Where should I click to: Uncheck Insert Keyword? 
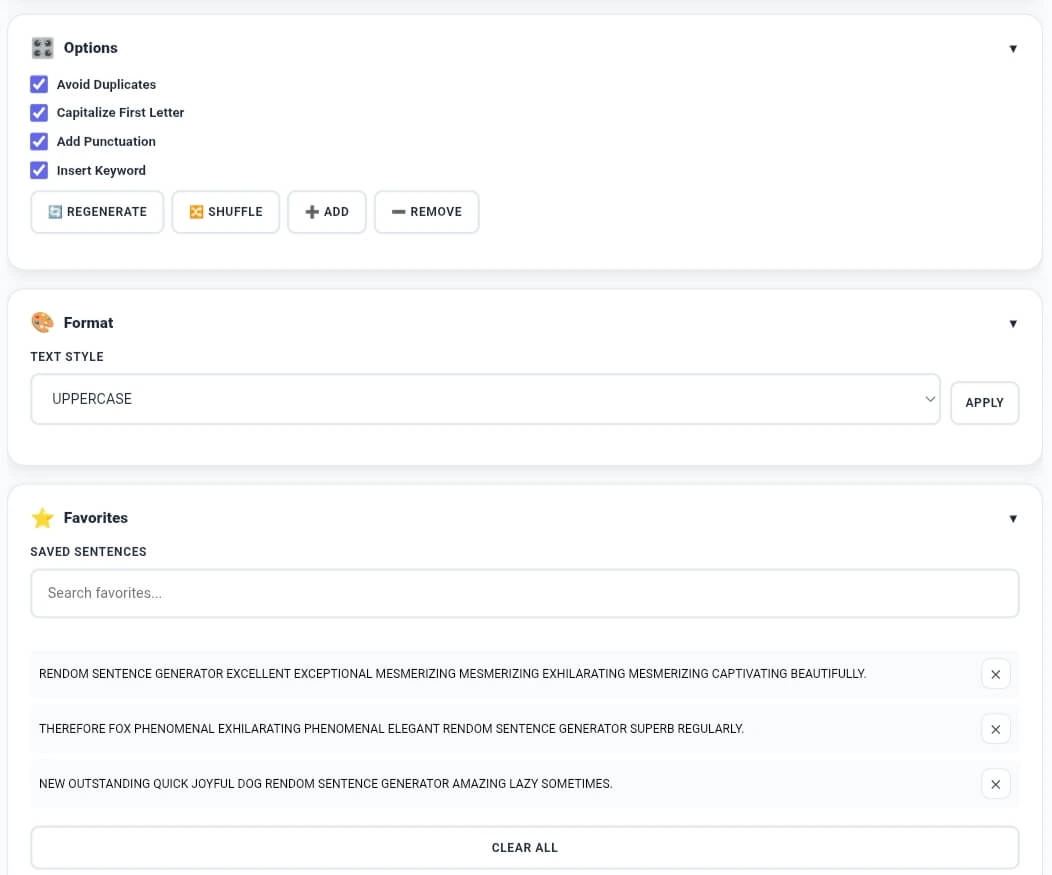tap(38, 170)
